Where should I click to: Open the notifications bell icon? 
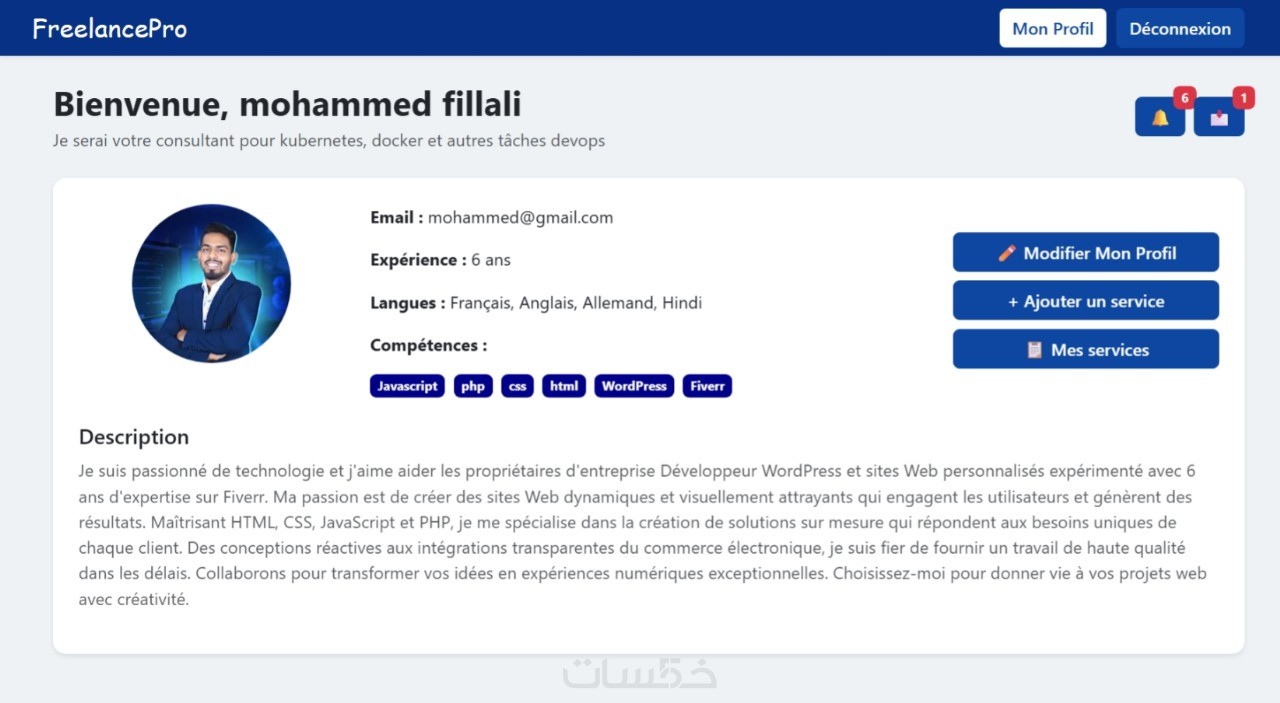tap(1160, 118)
